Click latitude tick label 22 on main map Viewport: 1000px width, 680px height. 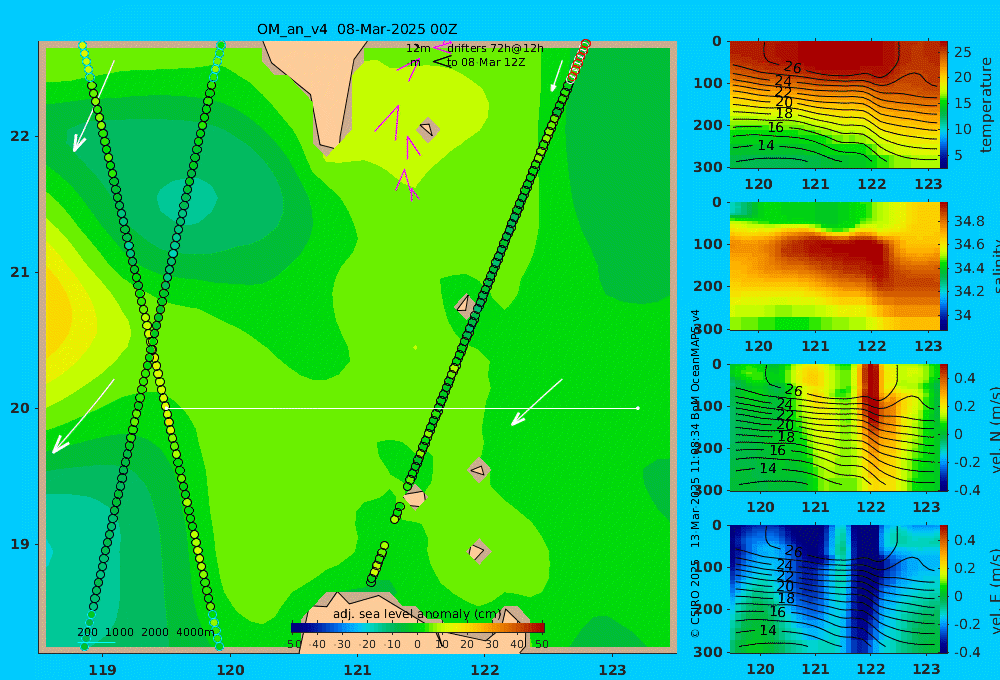click(x=20, y=137)
